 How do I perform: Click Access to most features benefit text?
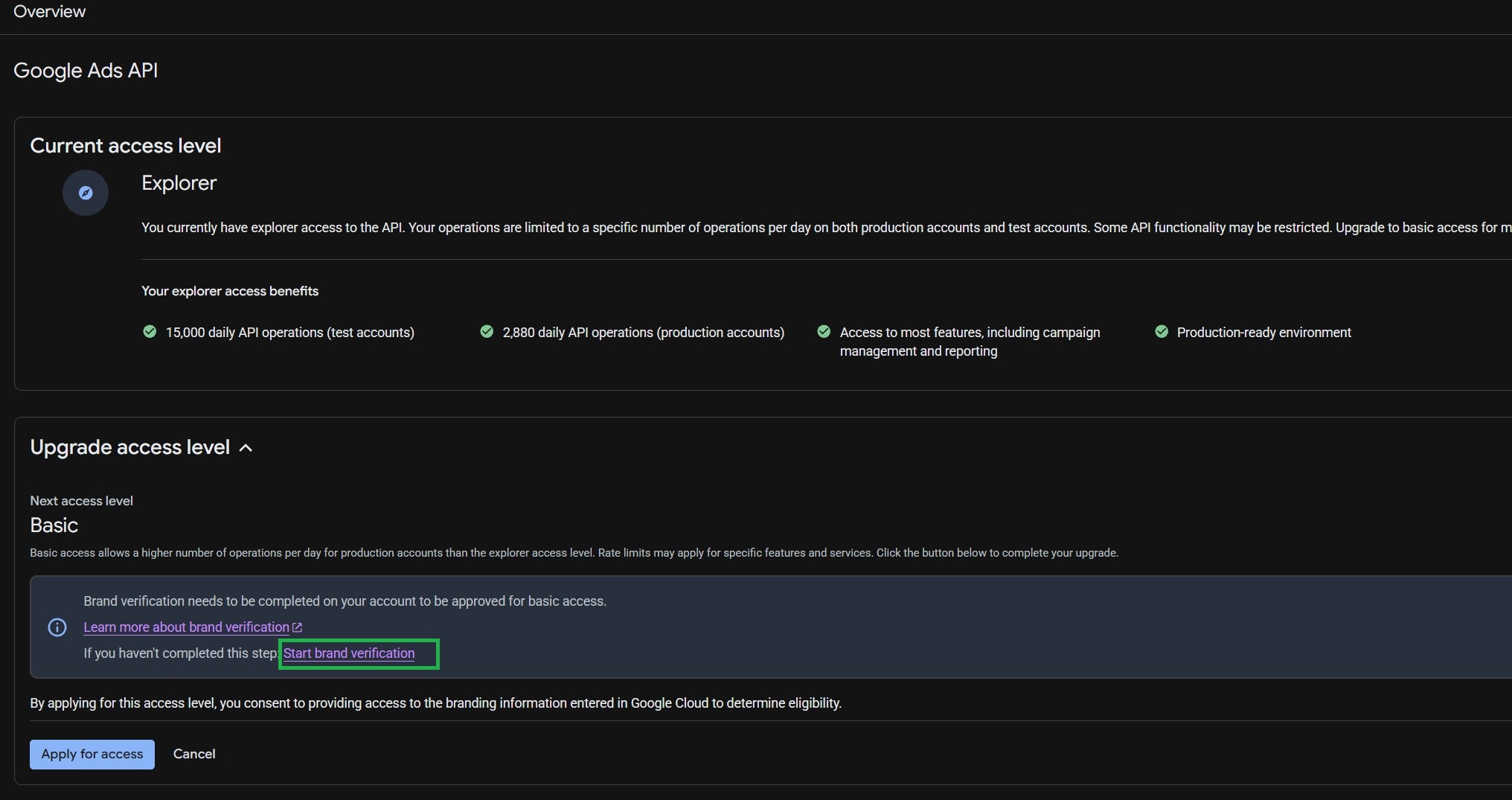[x=970, y=342]
